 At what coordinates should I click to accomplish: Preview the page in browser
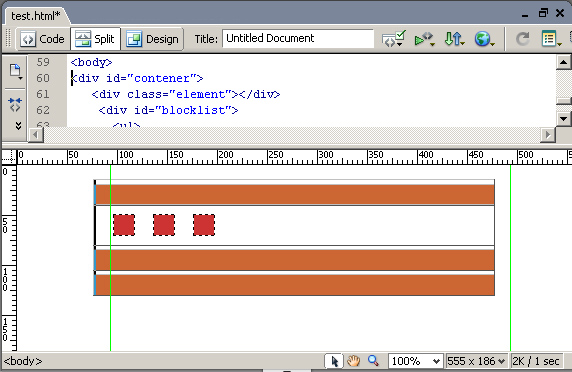point(484,39)
